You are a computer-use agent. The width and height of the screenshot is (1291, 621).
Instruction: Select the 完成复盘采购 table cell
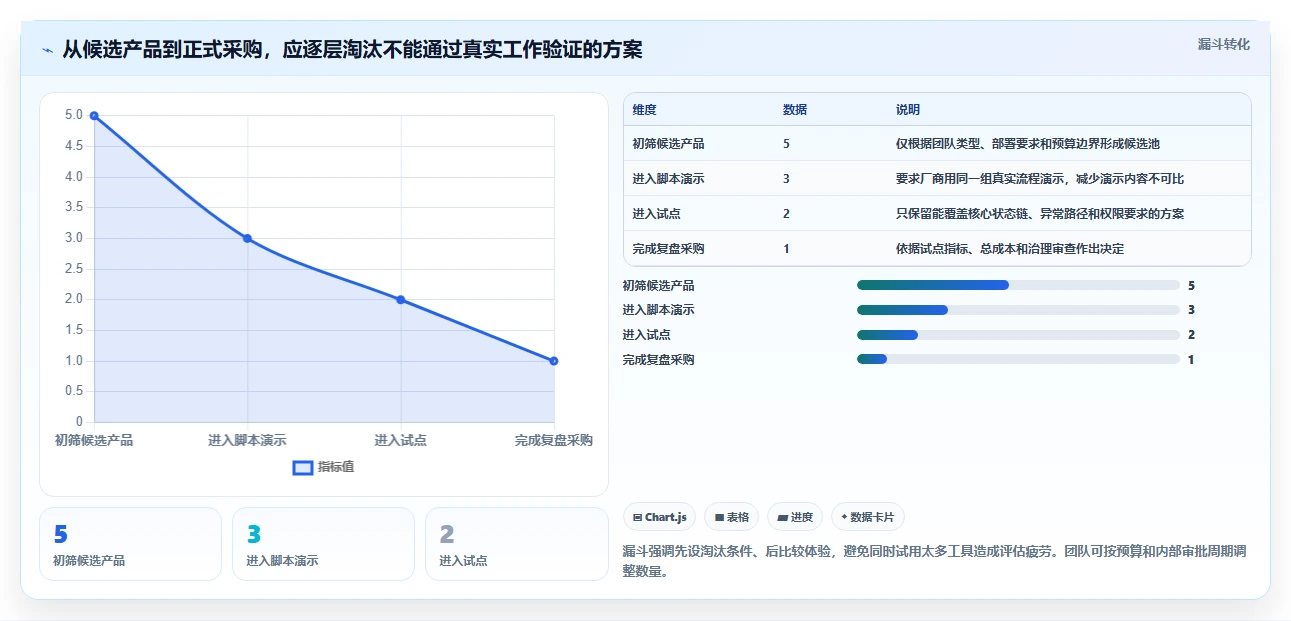pyautogui.click(x=668, y=249)
